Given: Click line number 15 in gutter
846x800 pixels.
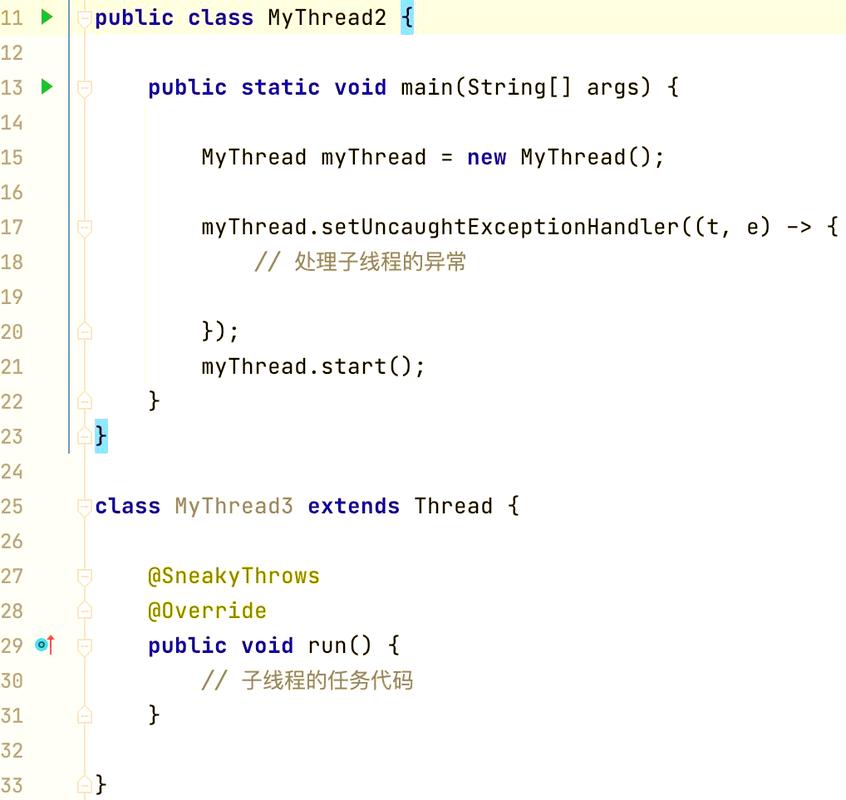Looking at the screenshot, I should 12,158.
